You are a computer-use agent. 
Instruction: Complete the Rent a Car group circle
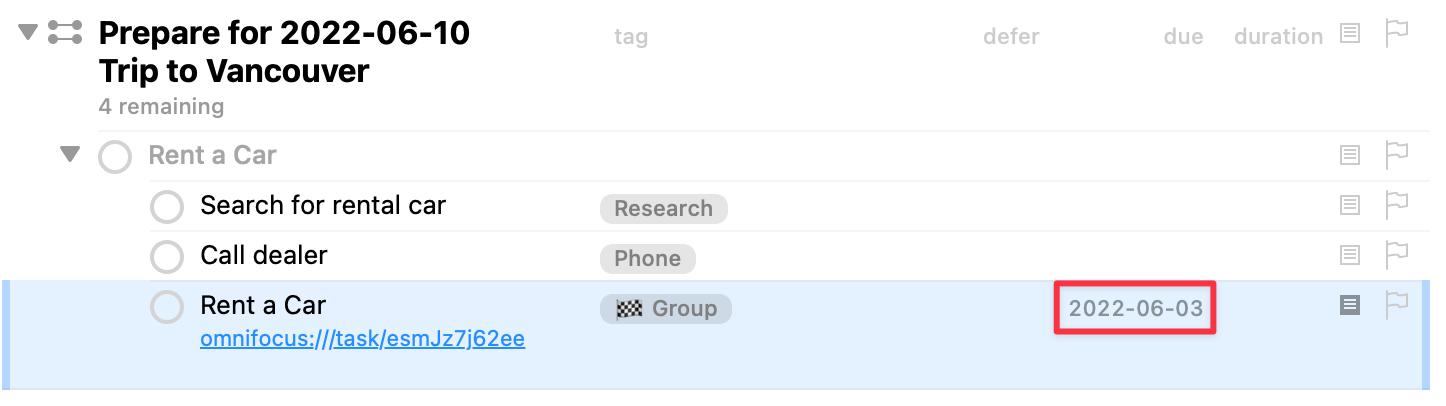click(x=115, y=157)
